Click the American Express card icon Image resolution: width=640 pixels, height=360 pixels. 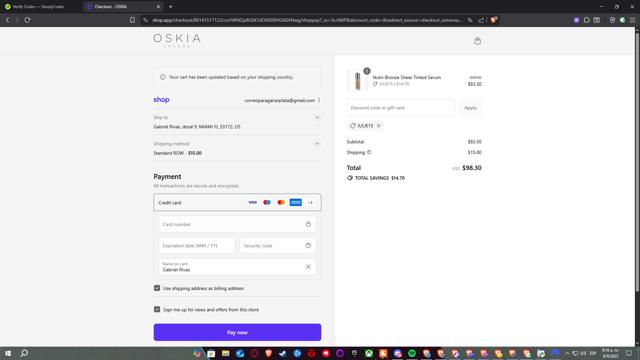(296, 202)
